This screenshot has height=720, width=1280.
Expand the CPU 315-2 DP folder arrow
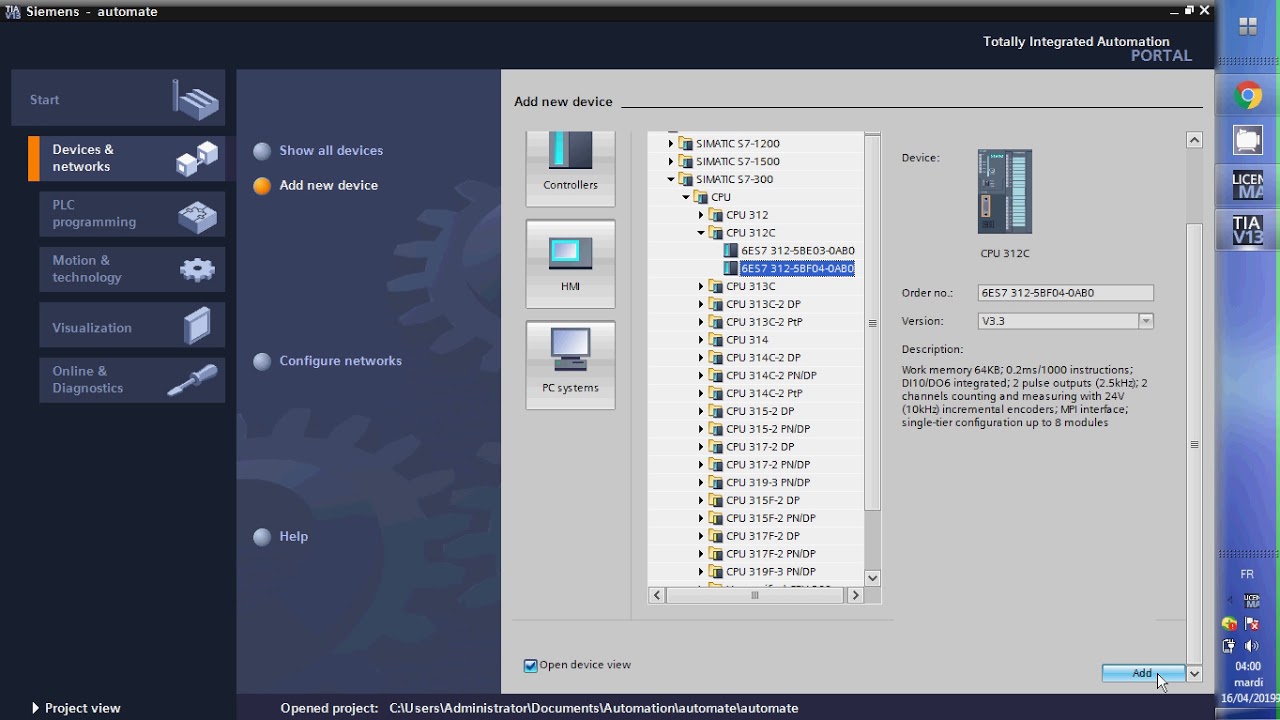[x=701, y=411]
